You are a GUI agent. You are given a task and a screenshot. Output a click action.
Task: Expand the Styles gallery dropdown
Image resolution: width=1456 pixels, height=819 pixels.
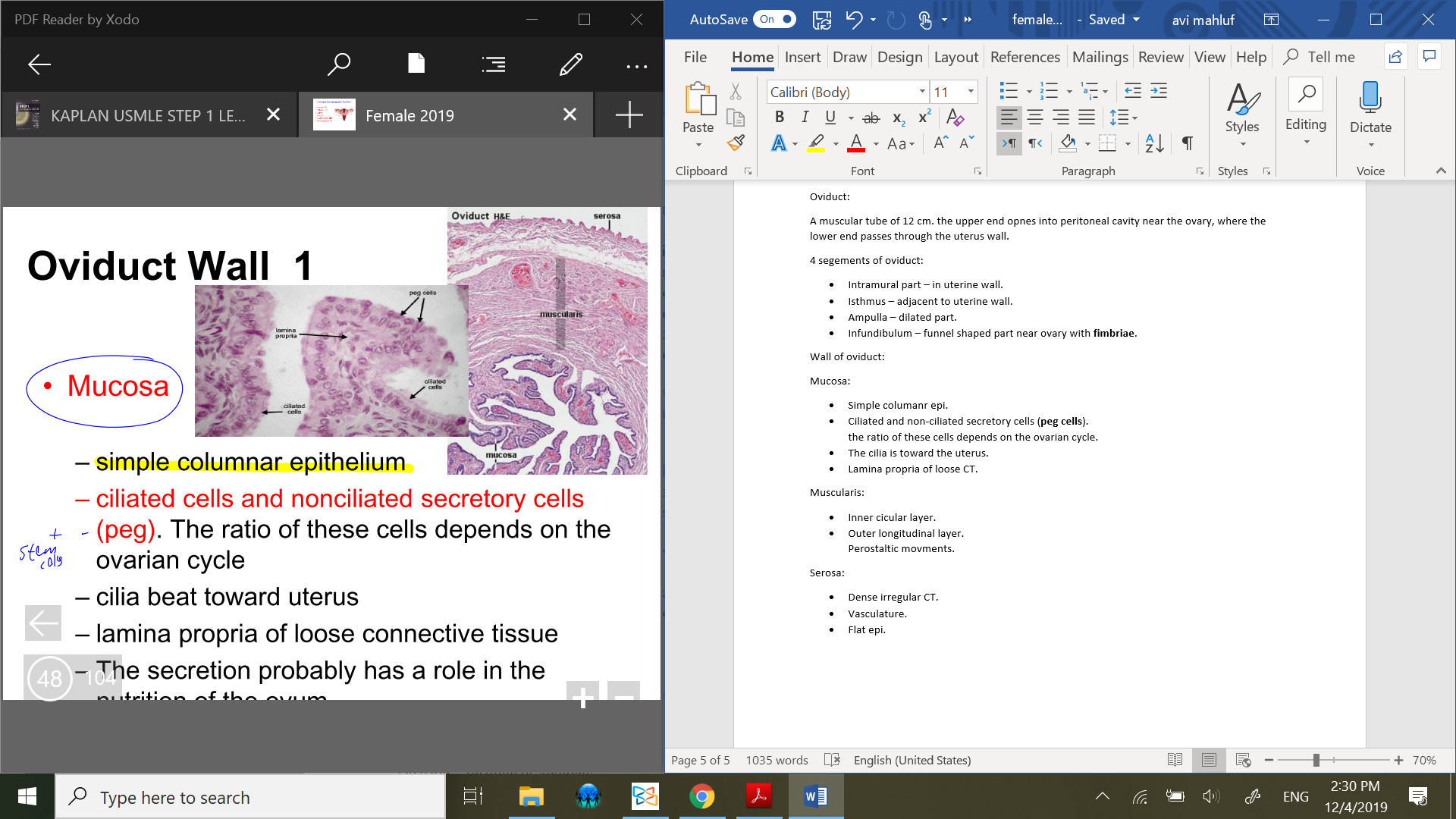[x=1241, y=144]
